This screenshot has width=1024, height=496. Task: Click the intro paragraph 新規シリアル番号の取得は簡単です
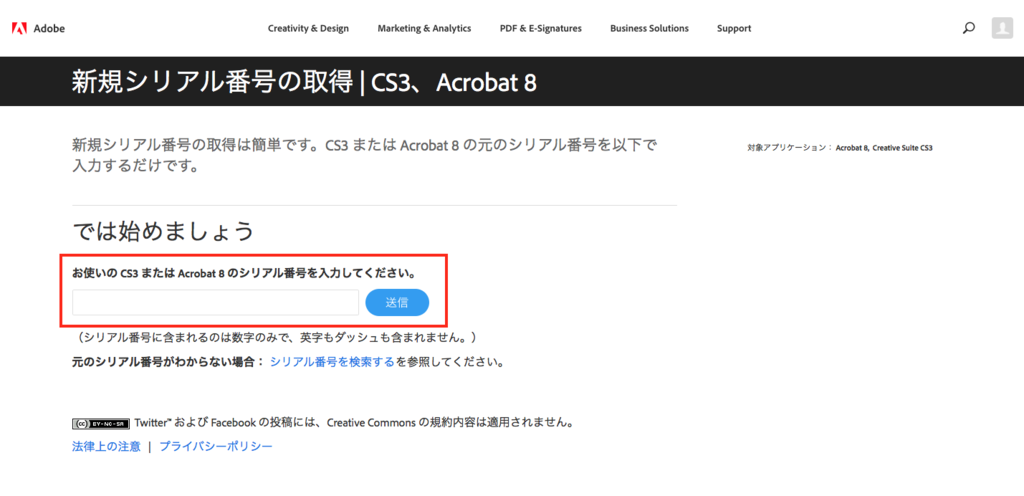tap(365, 155)
